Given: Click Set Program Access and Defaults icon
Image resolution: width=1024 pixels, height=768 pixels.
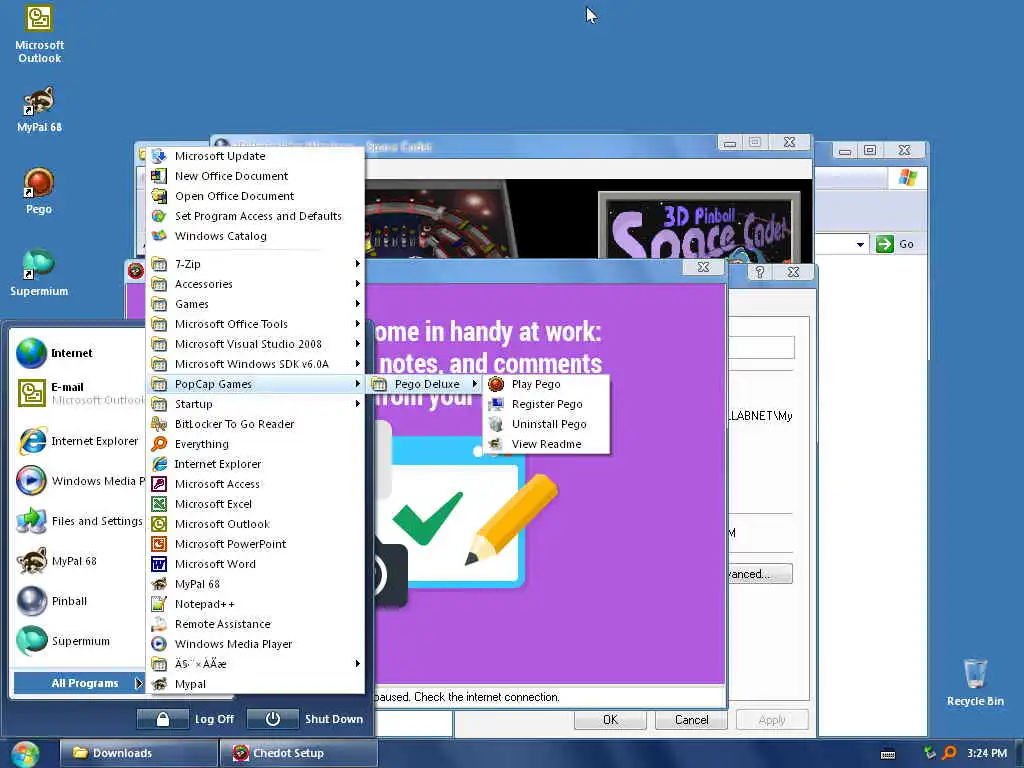Looking at the screenshot, I should click(159, 216).
